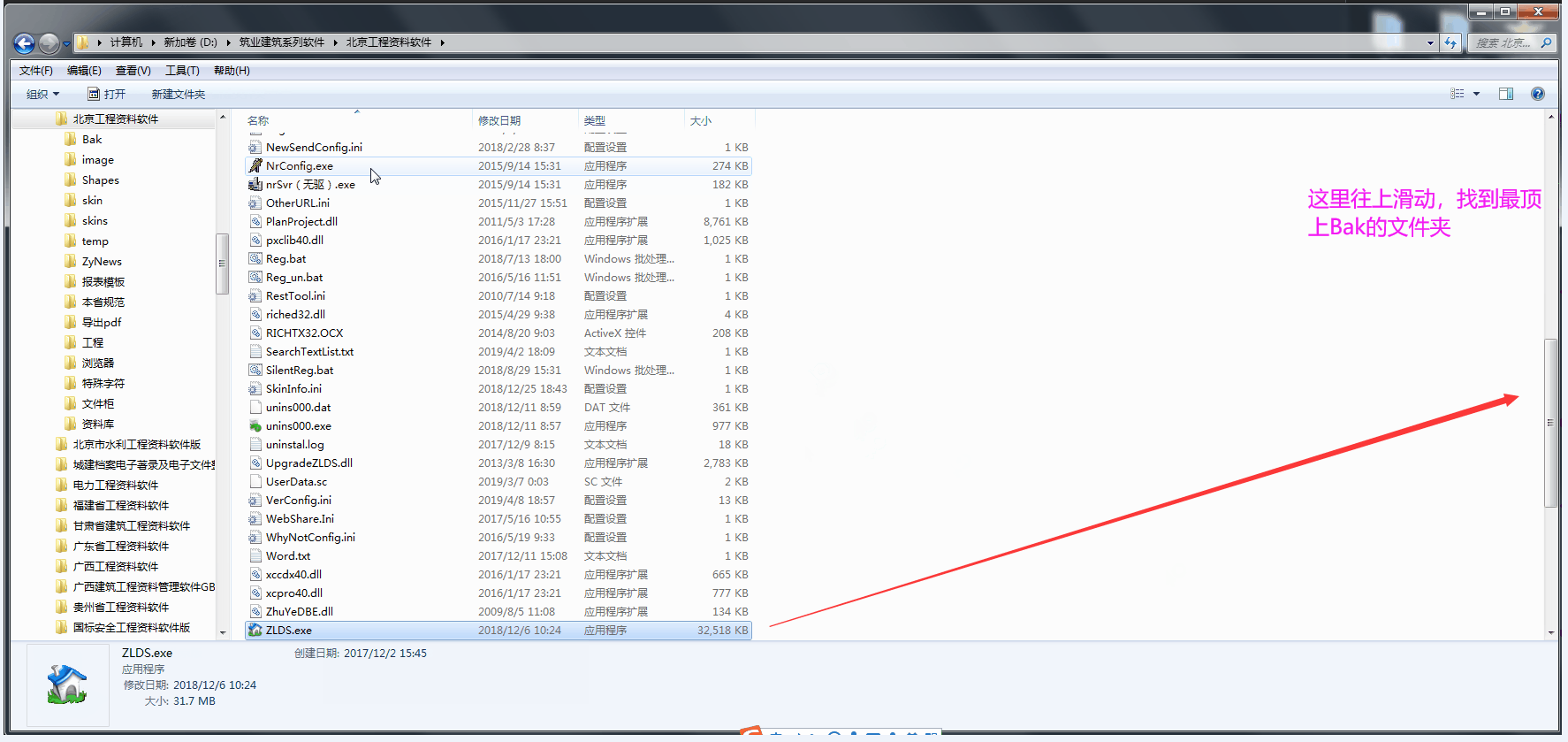The width and height of the screenshot is (1568, 742).
Task: Select 广东省工程资料软件 folder in tree
Action: 121,547
